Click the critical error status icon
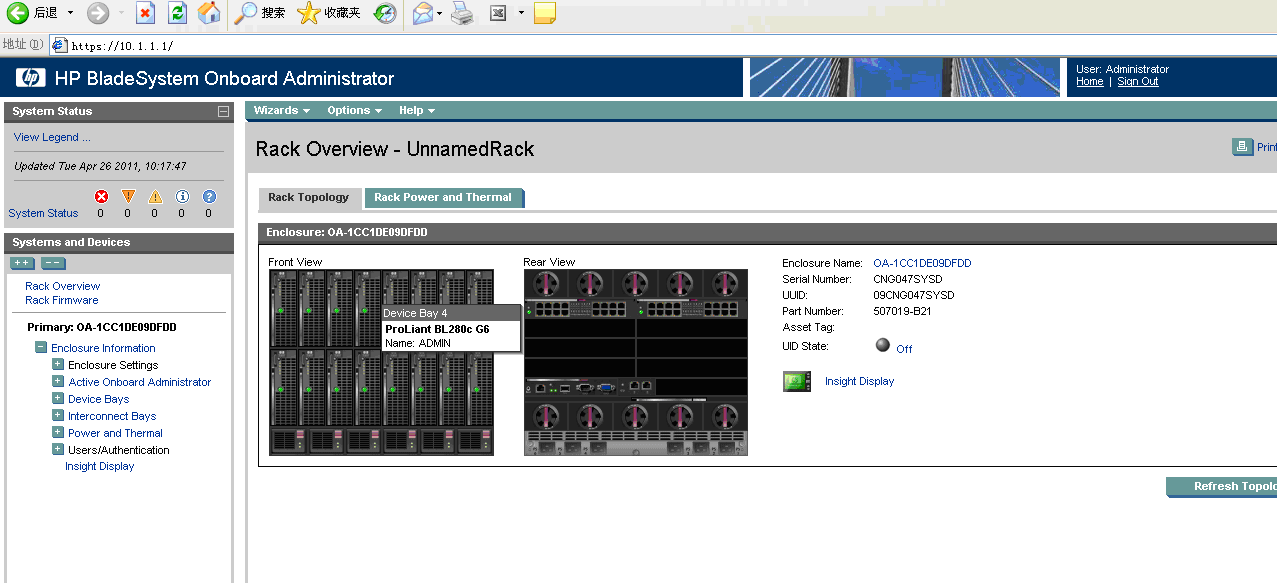The image size is (1277, 583). [100, 197]
